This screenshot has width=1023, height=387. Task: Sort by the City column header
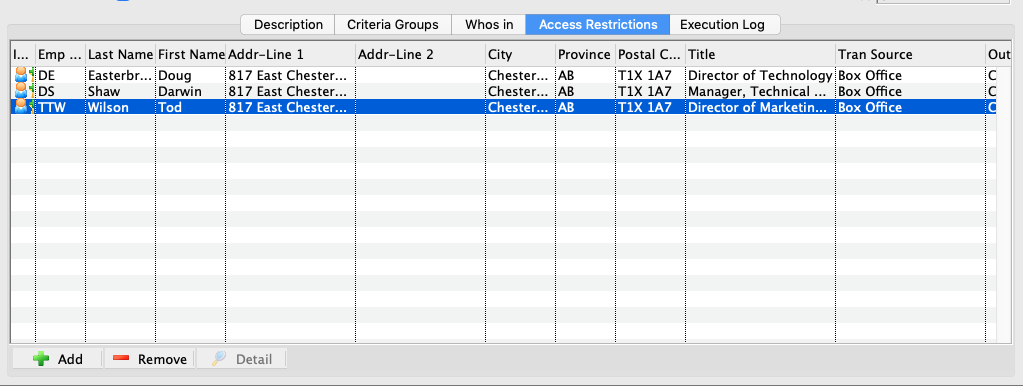pos(520,55)
